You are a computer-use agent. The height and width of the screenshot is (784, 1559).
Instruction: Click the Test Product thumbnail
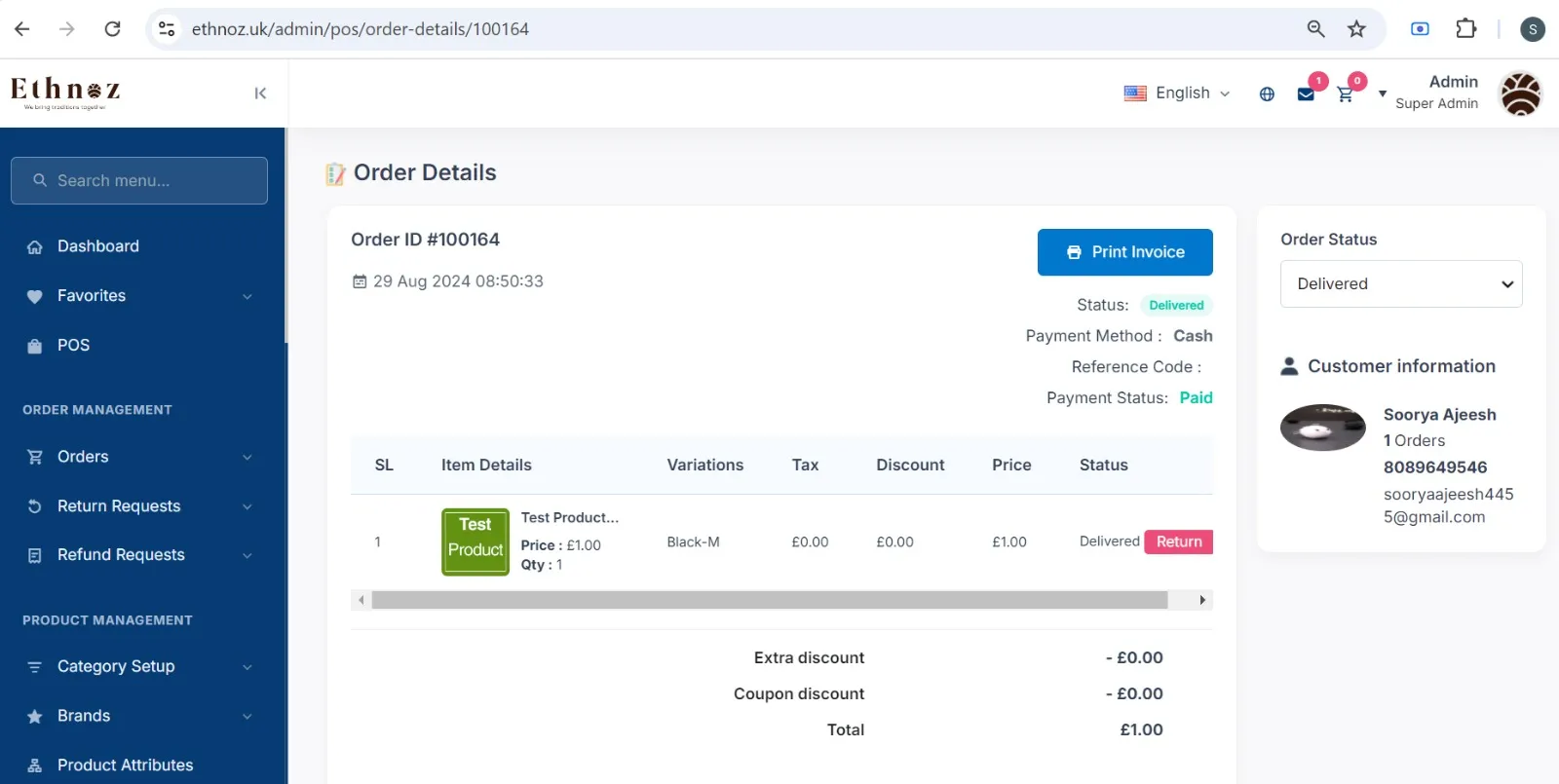pos(475,541)
